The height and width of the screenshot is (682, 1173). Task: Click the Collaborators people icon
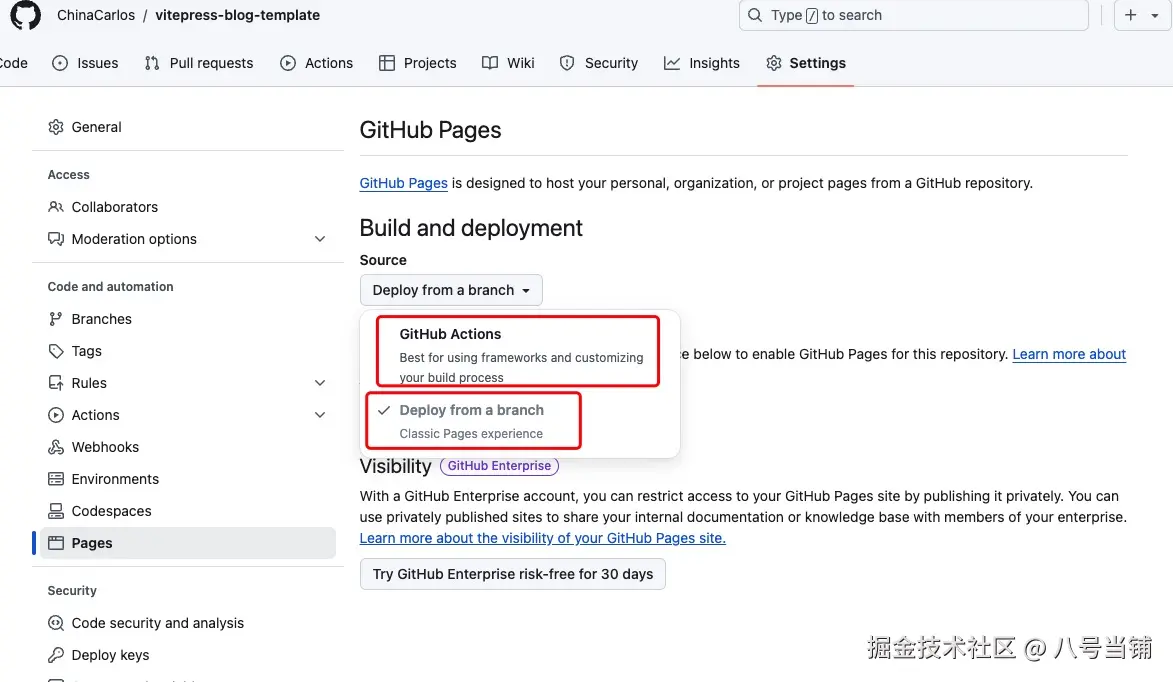(57, 207)
